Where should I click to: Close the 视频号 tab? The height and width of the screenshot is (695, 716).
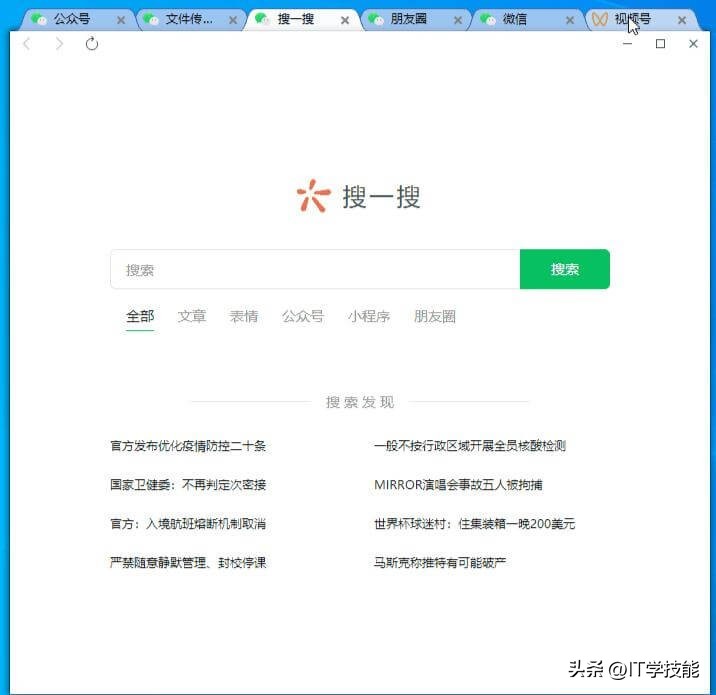pyautogui.click(x=682, y=20)
